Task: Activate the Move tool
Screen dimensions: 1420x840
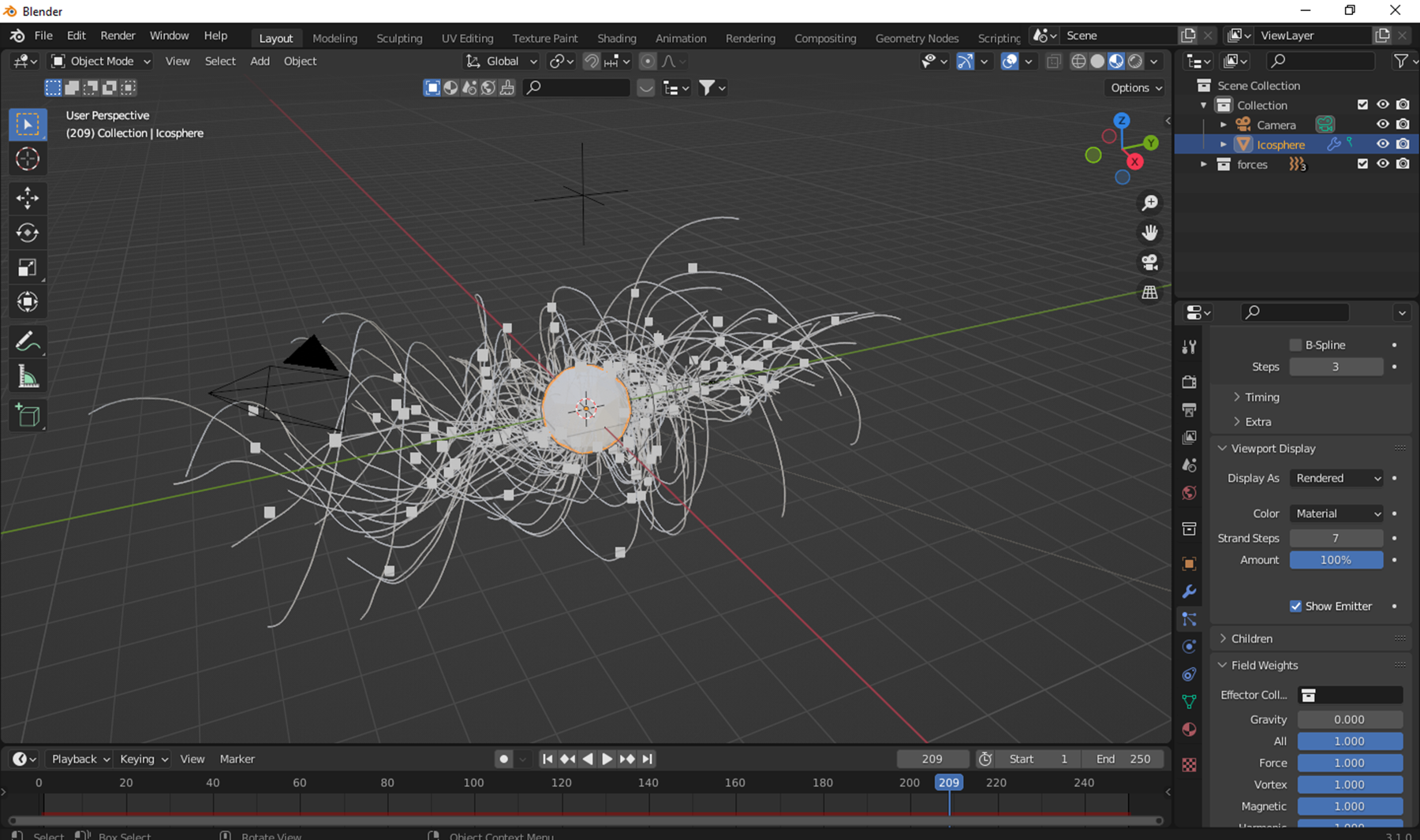Action: coord(28,198)
